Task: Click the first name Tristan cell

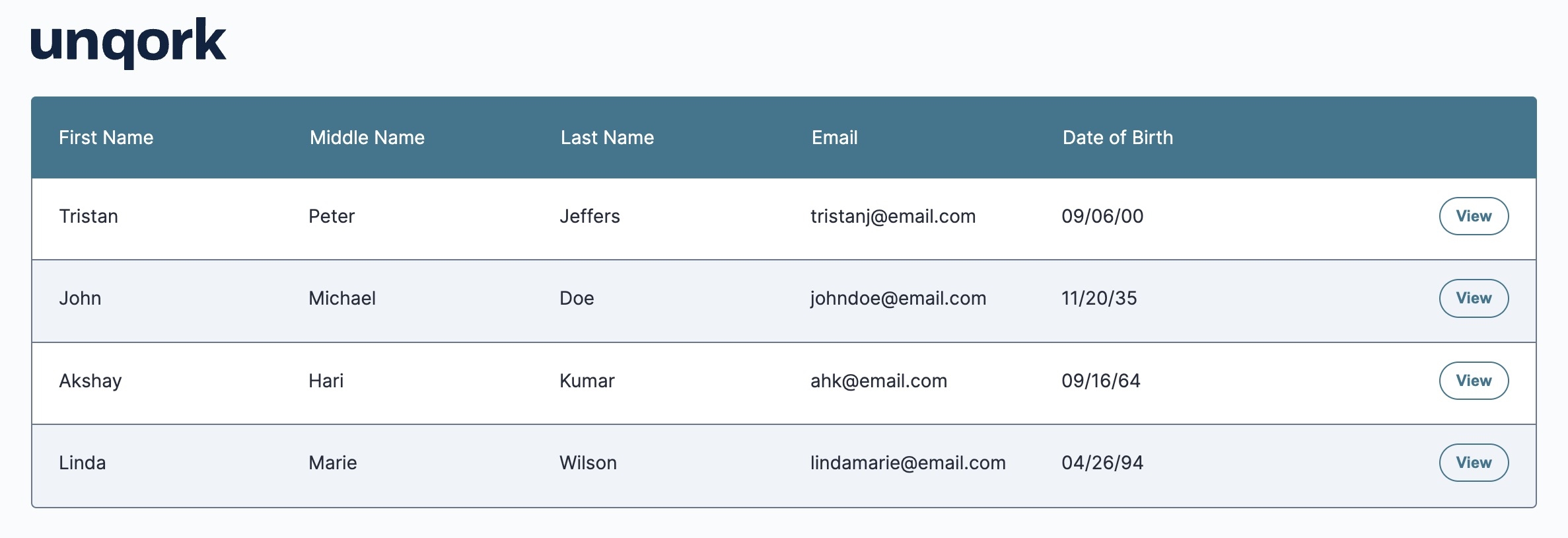Action: pos(89,216)
